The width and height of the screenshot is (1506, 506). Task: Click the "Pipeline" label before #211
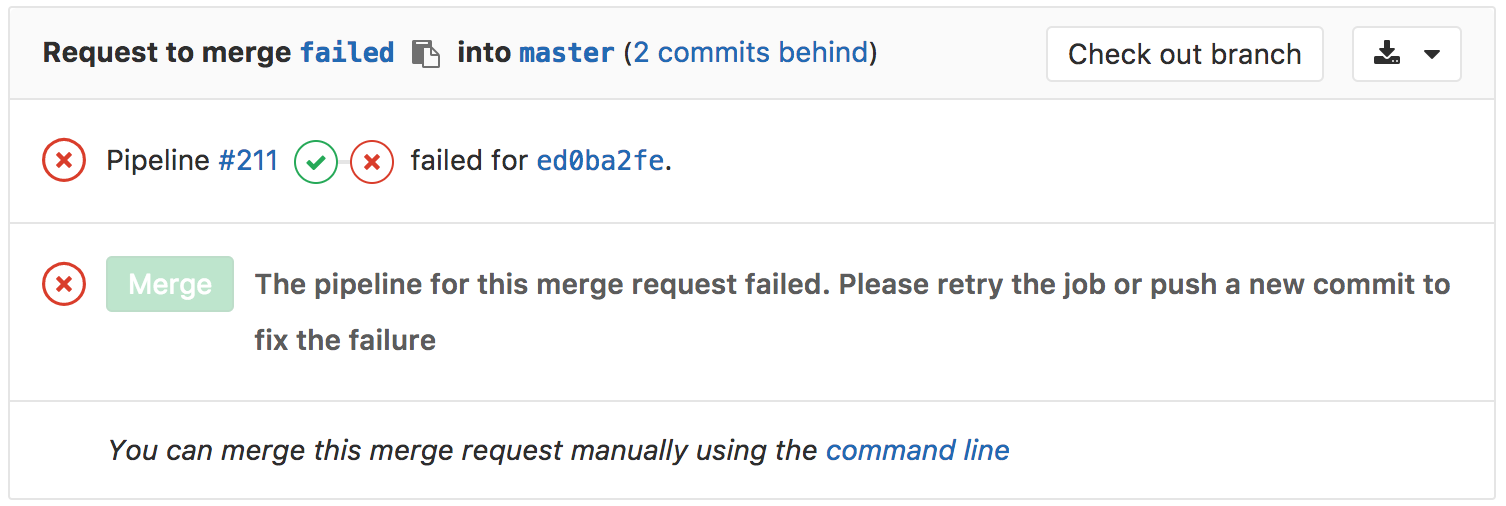click(x=158, y=161)
